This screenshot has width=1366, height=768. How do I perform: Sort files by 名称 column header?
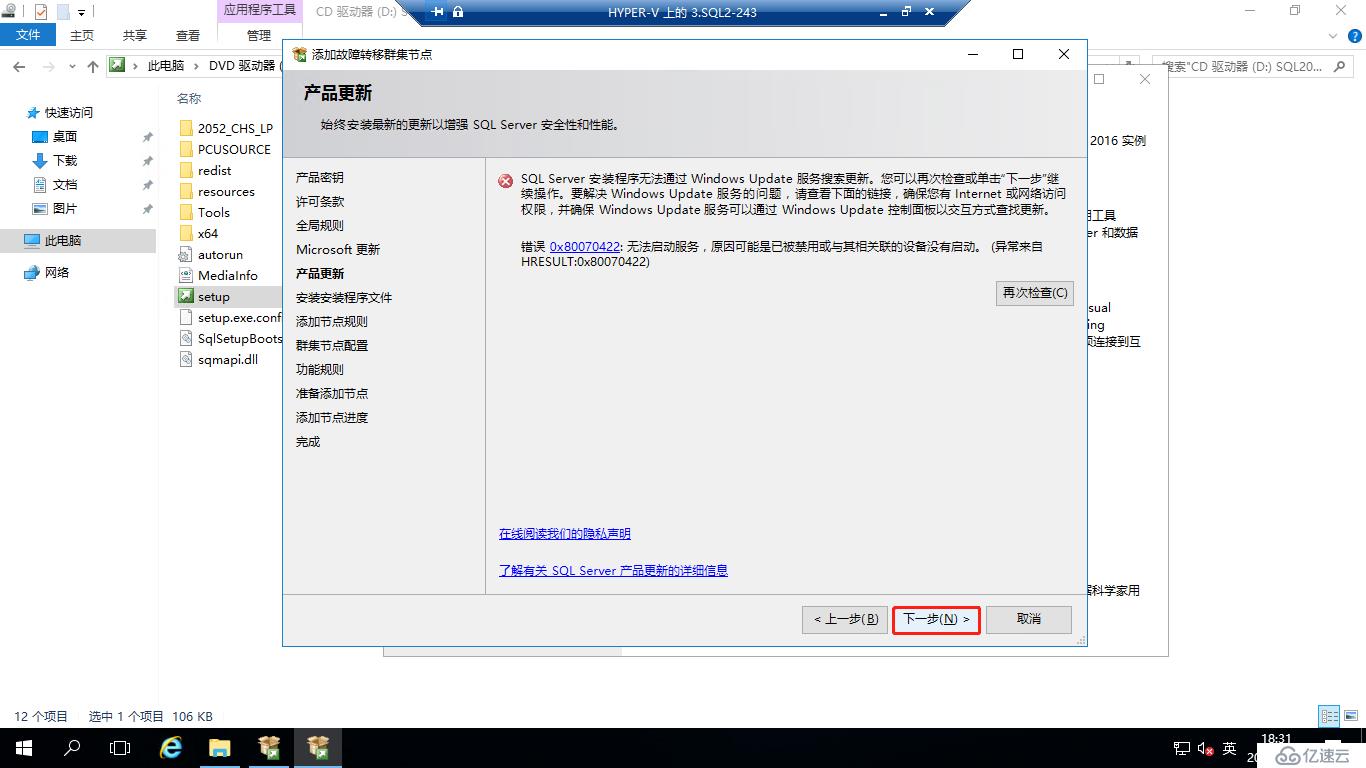(x=189, y=98)
